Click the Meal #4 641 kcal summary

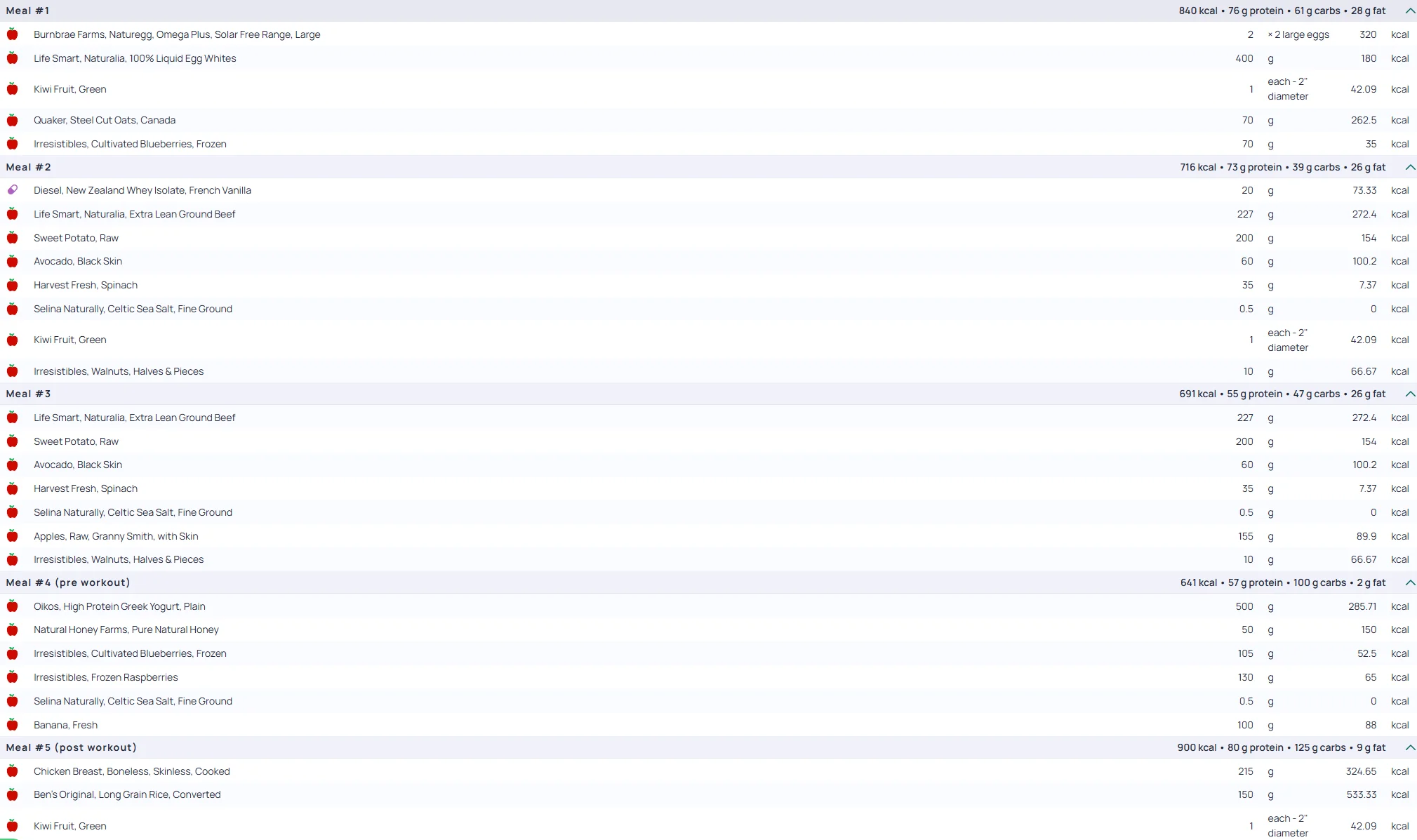1283,582
